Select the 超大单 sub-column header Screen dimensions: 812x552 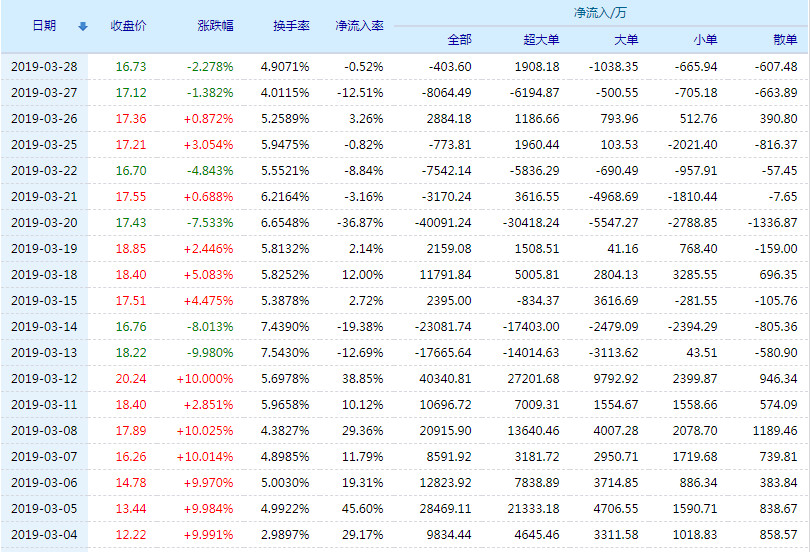pos(542,40)
